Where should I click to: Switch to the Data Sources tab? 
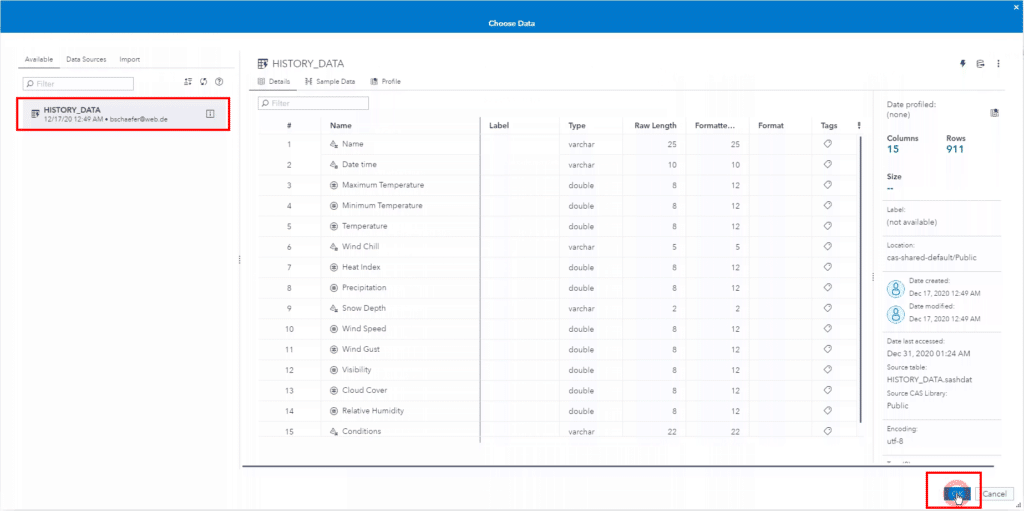(x=86, y=60)
